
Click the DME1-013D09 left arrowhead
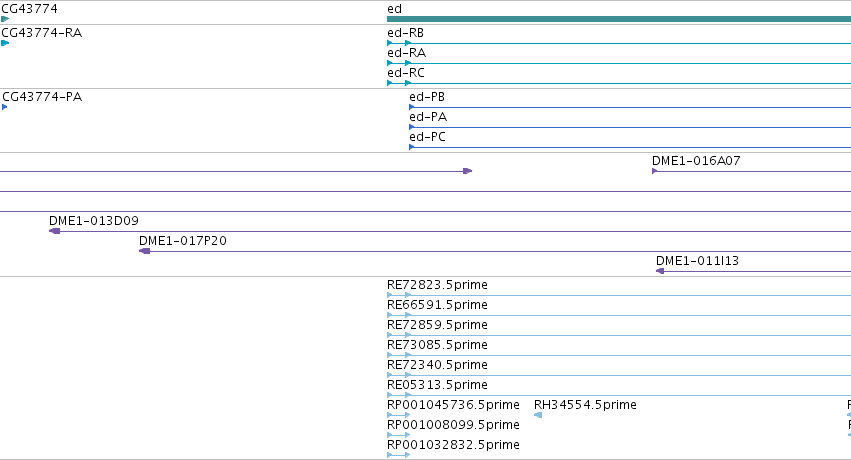54,231
